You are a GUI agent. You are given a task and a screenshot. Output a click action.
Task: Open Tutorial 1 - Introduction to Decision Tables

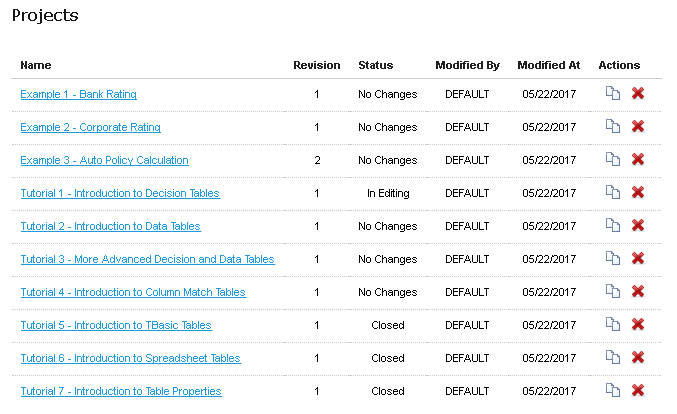click(x=120, y=193)
